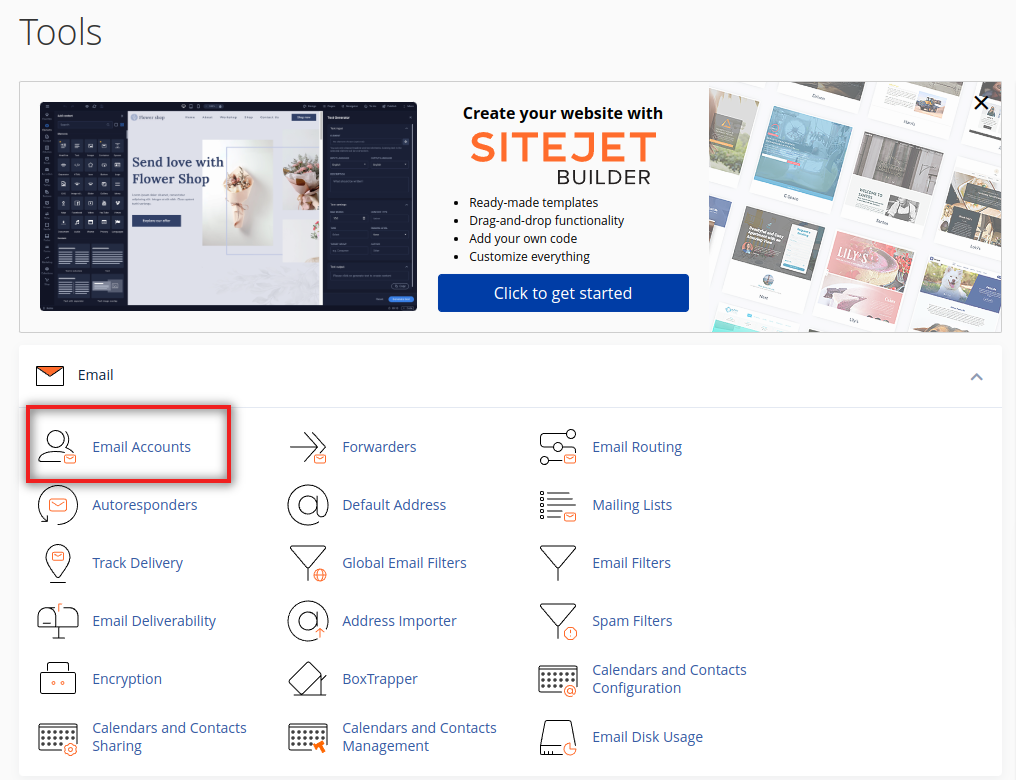The height and width of the screenshot is (780, 1016).
Task: Go to the Email Deliverability link
Action: [154, 621]
